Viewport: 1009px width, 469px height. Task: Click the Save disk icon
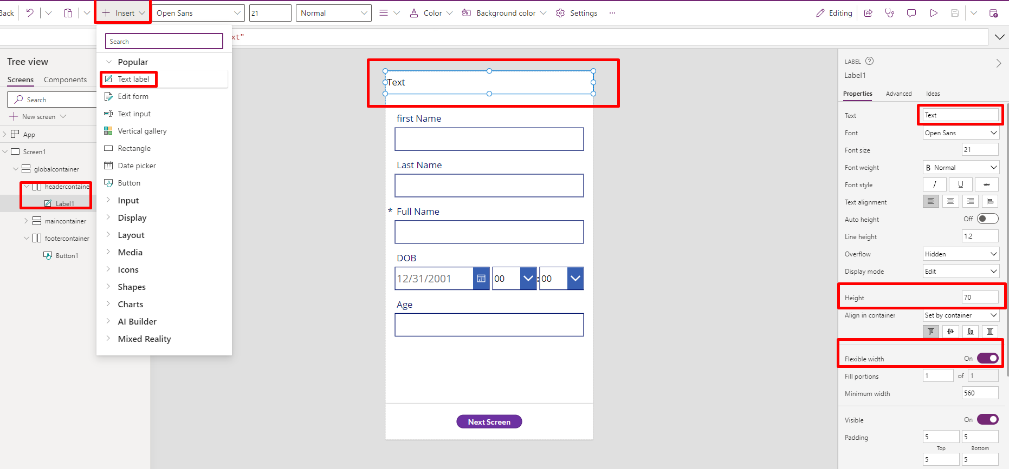coord(955,13)
